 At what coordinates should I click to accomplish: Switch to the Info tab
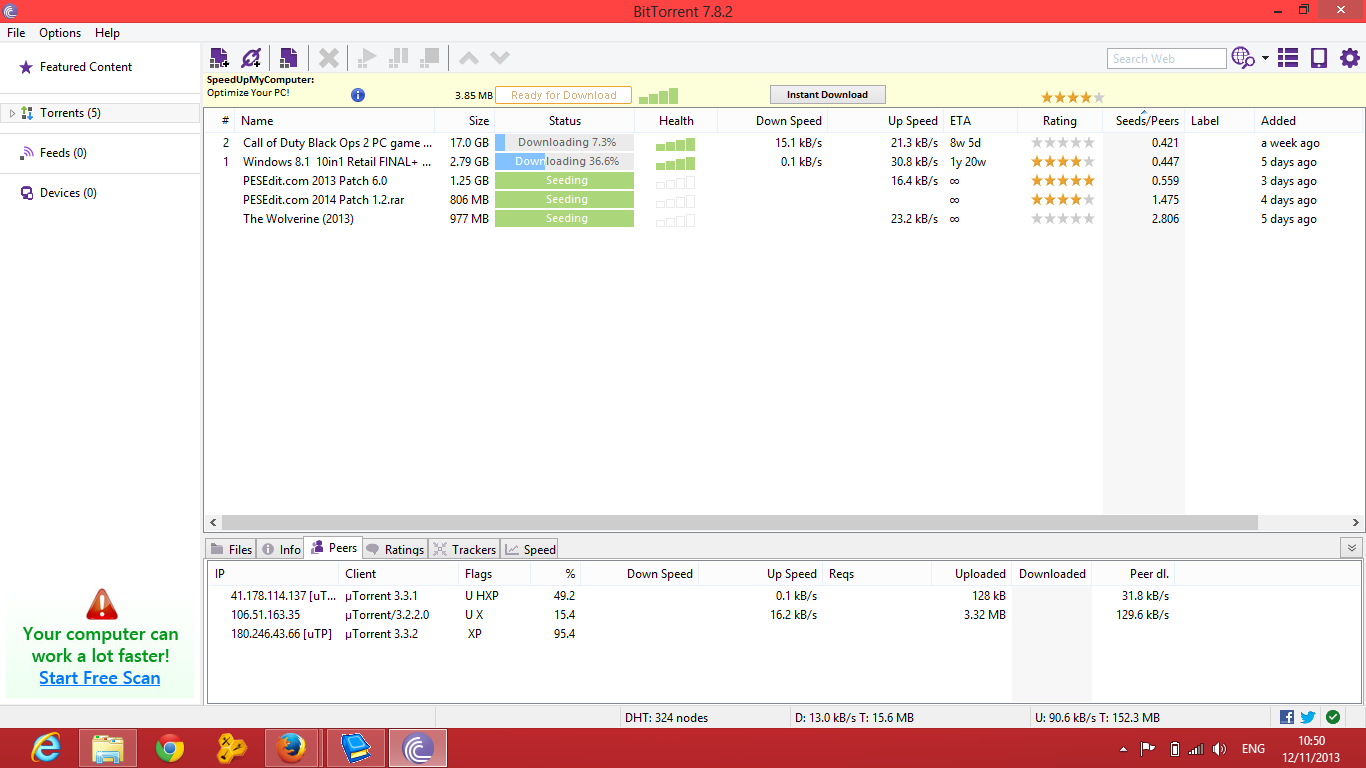[281, 549]
